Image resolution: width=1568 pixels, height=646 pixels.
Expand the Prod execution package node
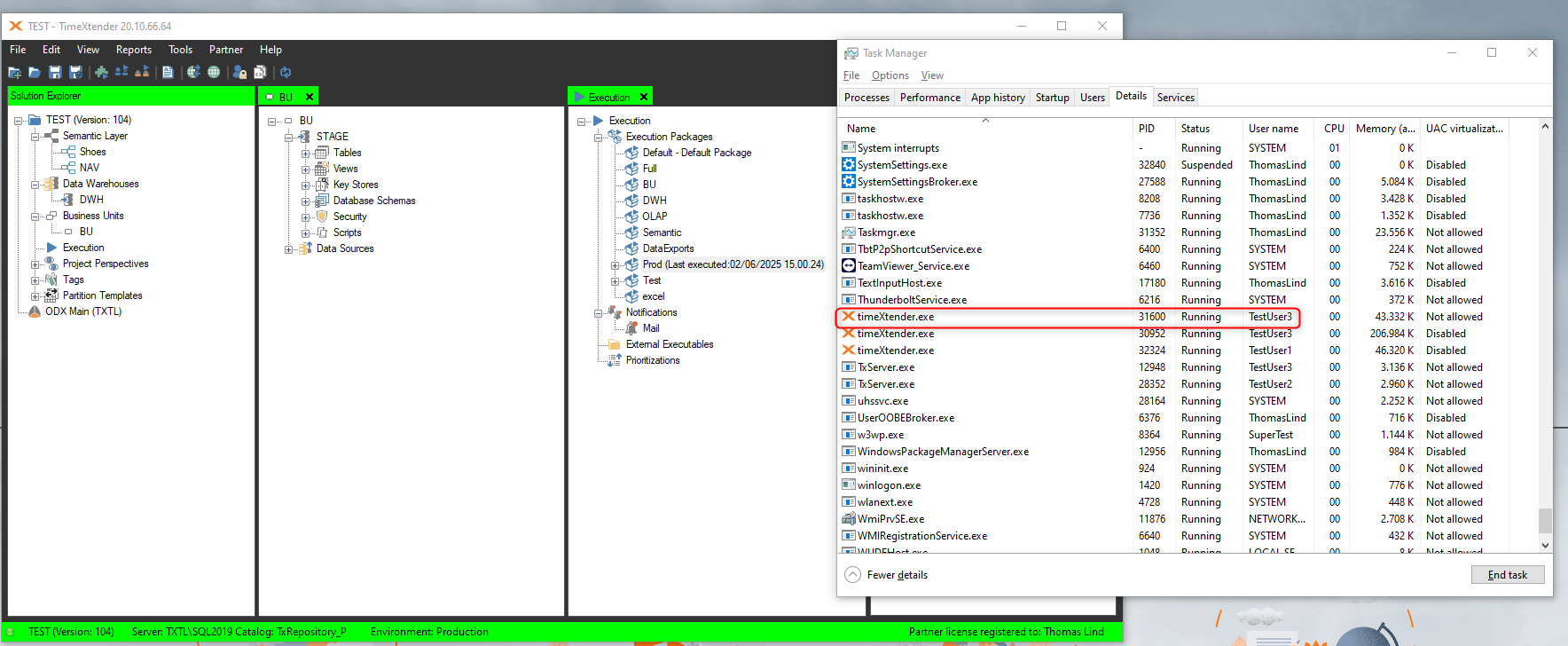(615, 264)
